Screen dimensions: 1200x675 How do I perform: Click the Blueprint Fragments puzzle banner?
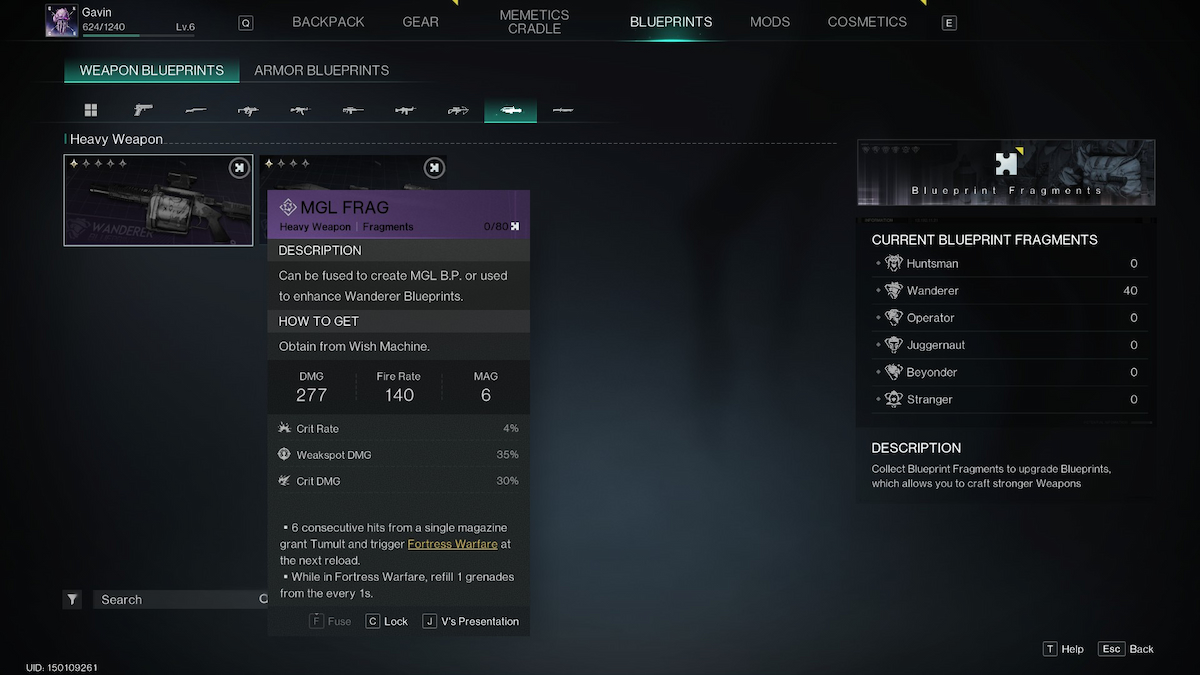[1006, 173]
